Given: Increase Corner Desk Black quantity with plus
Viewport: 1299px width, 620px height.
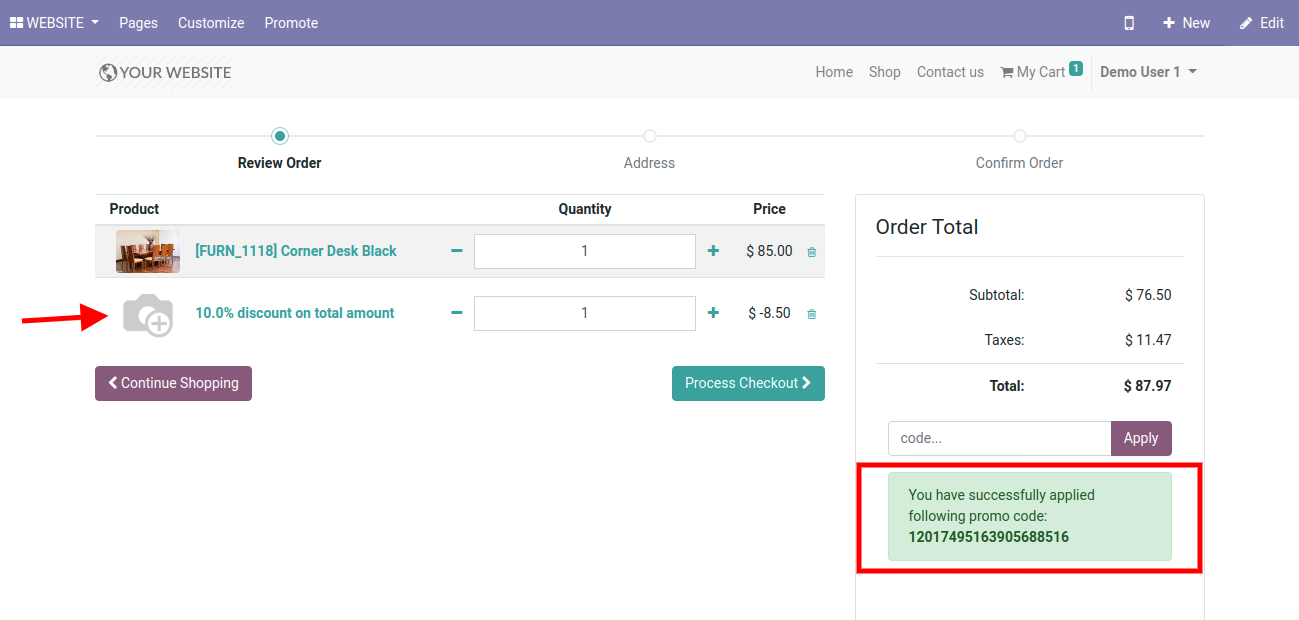Looking at the screenshot, I should [x=713, y=251].
